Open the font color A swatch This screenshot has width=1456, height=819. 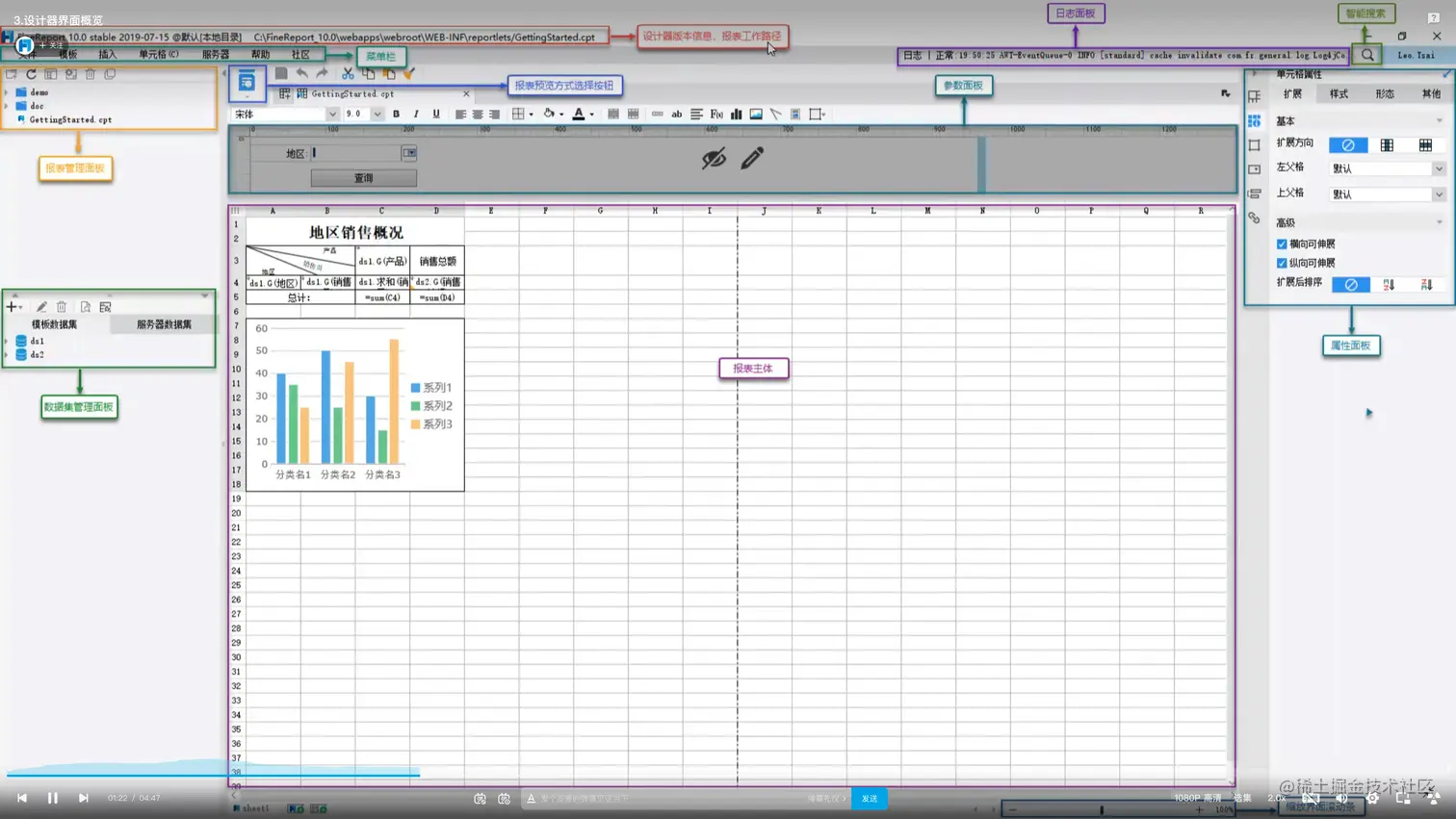[579, 114]
